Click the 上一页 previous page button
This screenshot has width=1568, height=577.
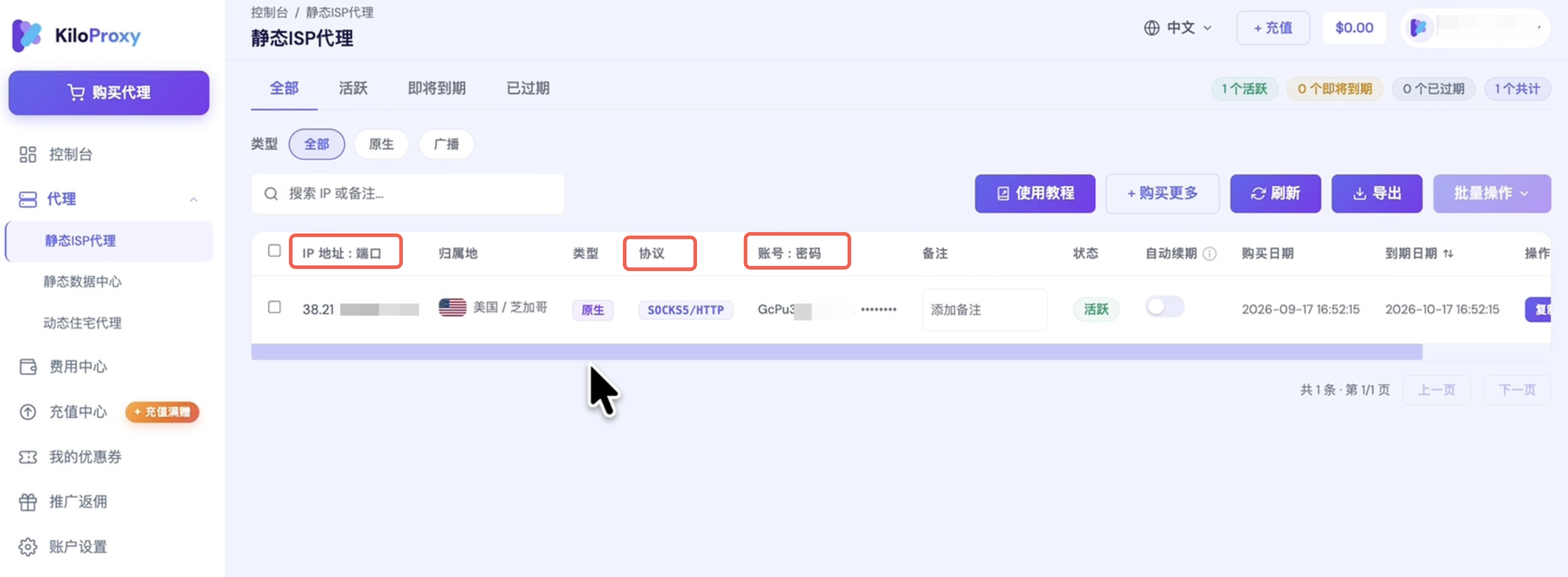tap(1436, 390)
